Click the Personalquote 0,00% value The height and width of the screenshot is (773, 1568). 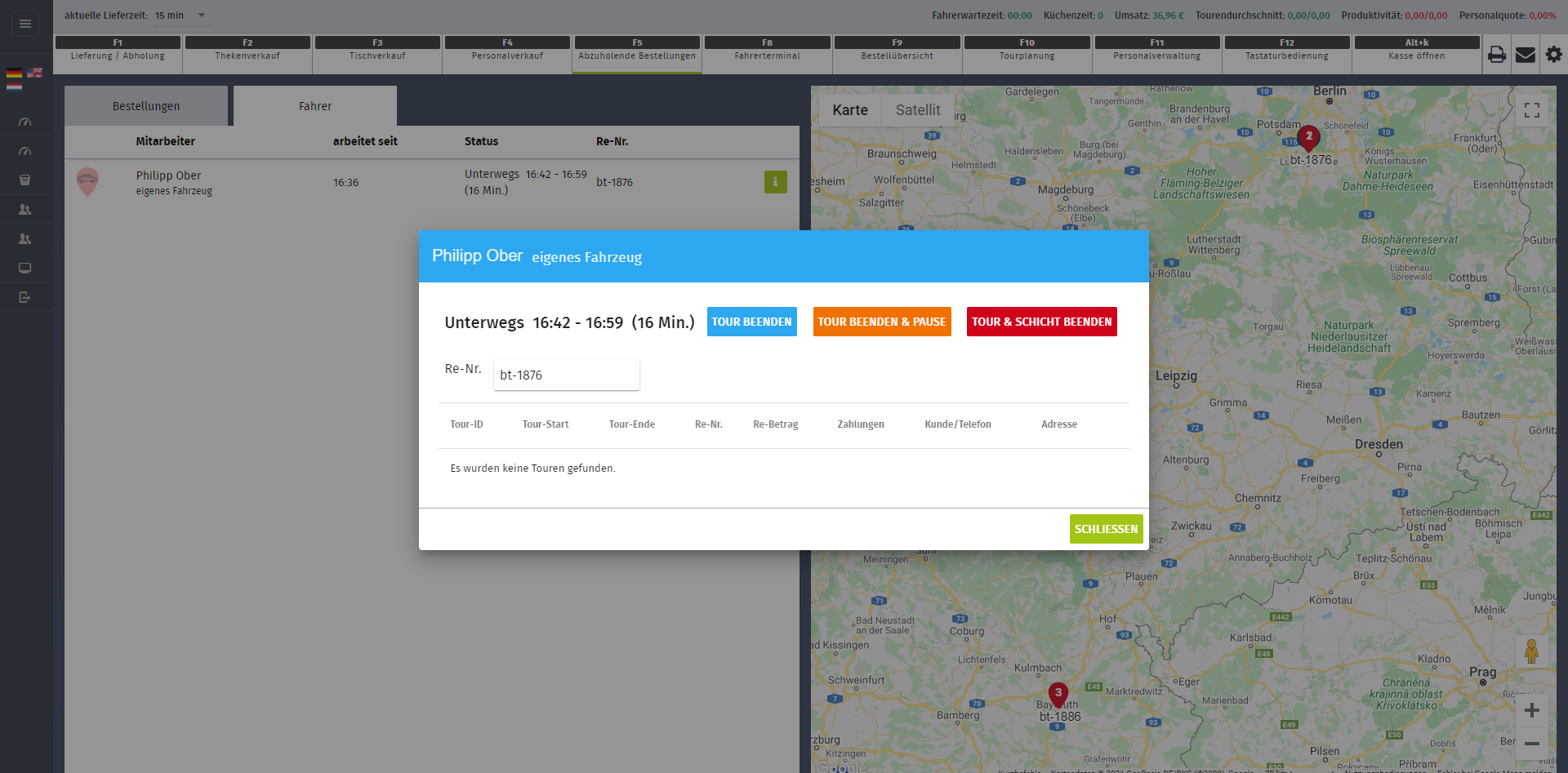pos(1543,16)
